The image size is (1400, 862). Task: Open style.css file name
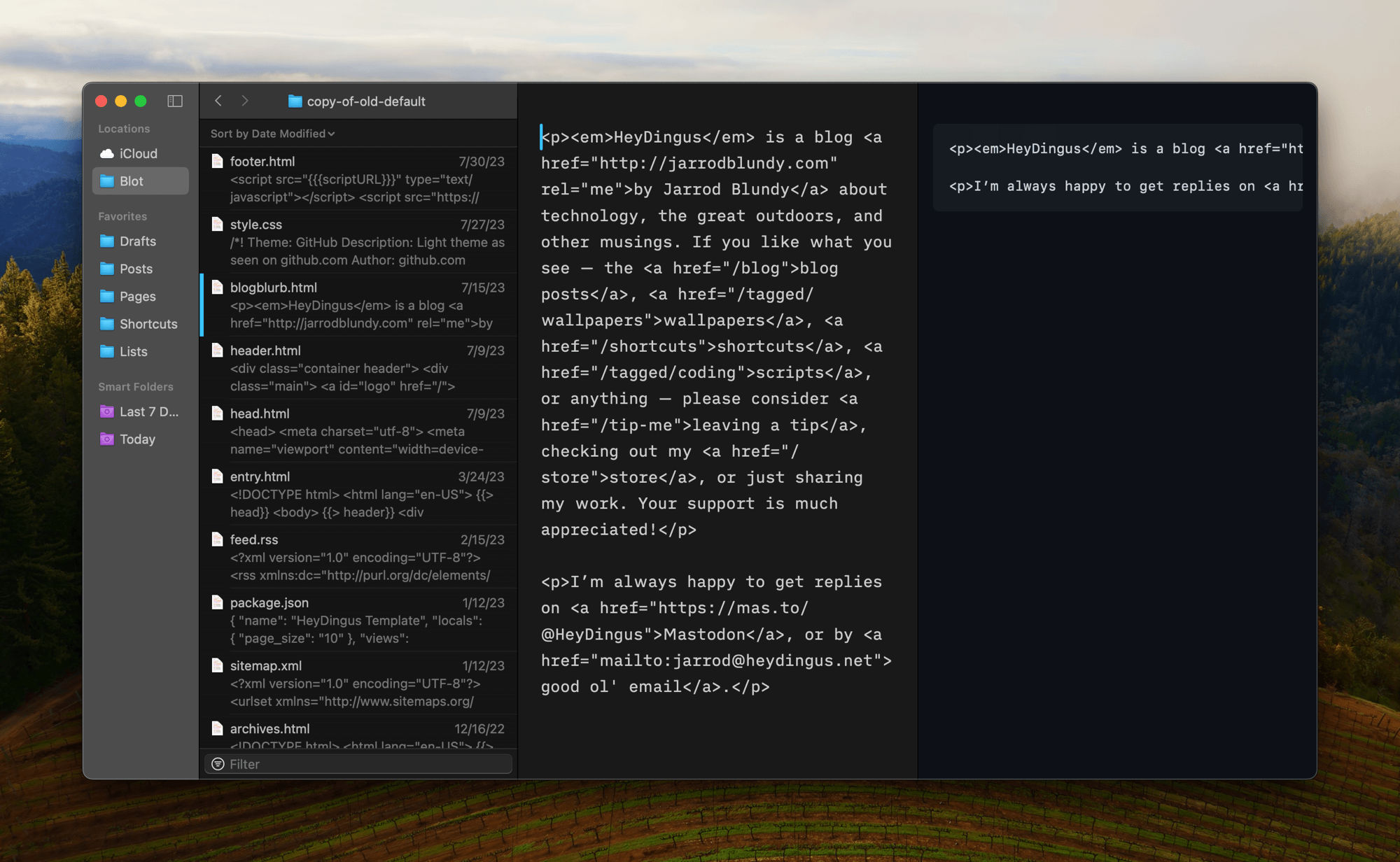pyautogui.click(x=256, y=225)
